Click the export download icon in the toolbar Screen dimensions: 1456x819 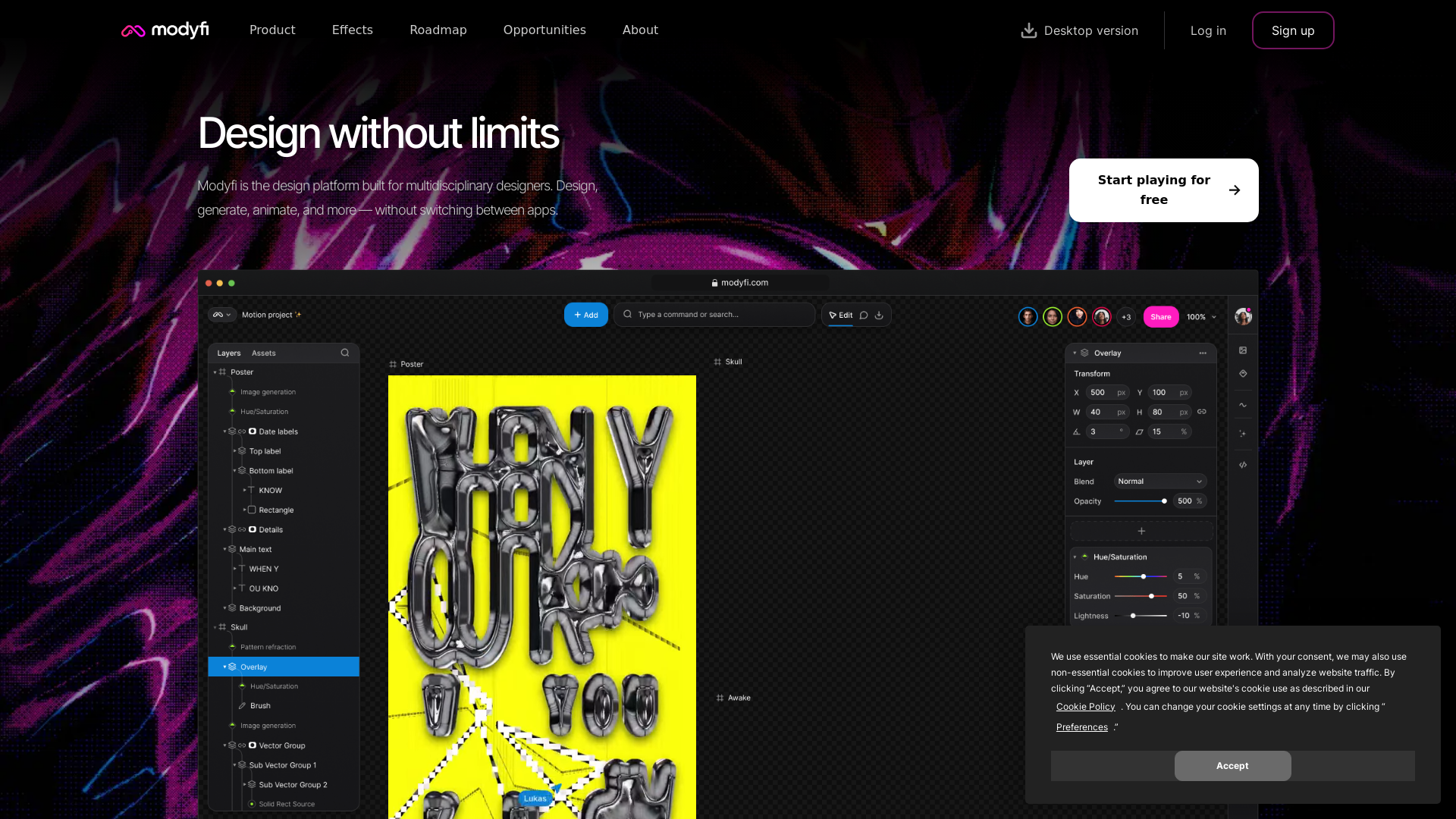[x=879, y=315]
